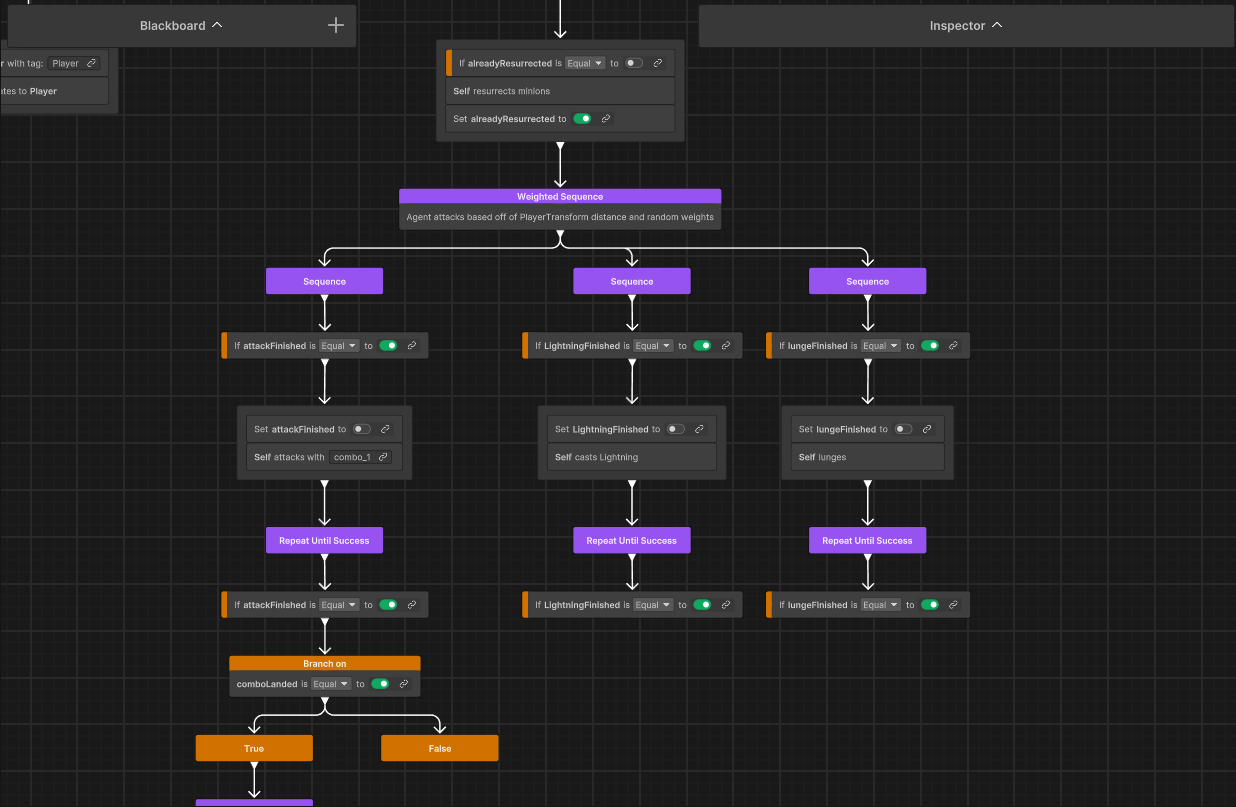This screenshot has width=1236, height=807.
Task: Select the True branch node
Action: (x=254, y=747)
